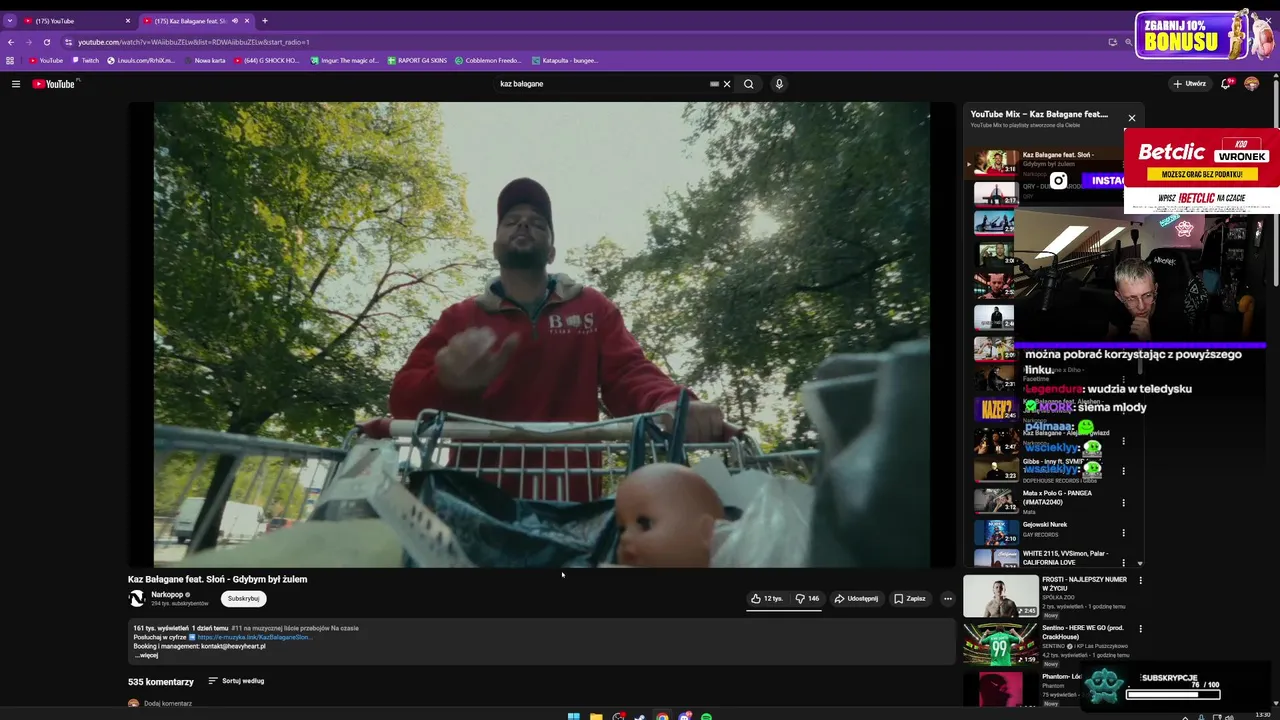Image resolution: width=1280 pixels, height=720 pixels.
Task: Play WHITE 2115 CALIFORNIA LOVE playlist item
Action: pyautogui.click(x=1052, y=556)
